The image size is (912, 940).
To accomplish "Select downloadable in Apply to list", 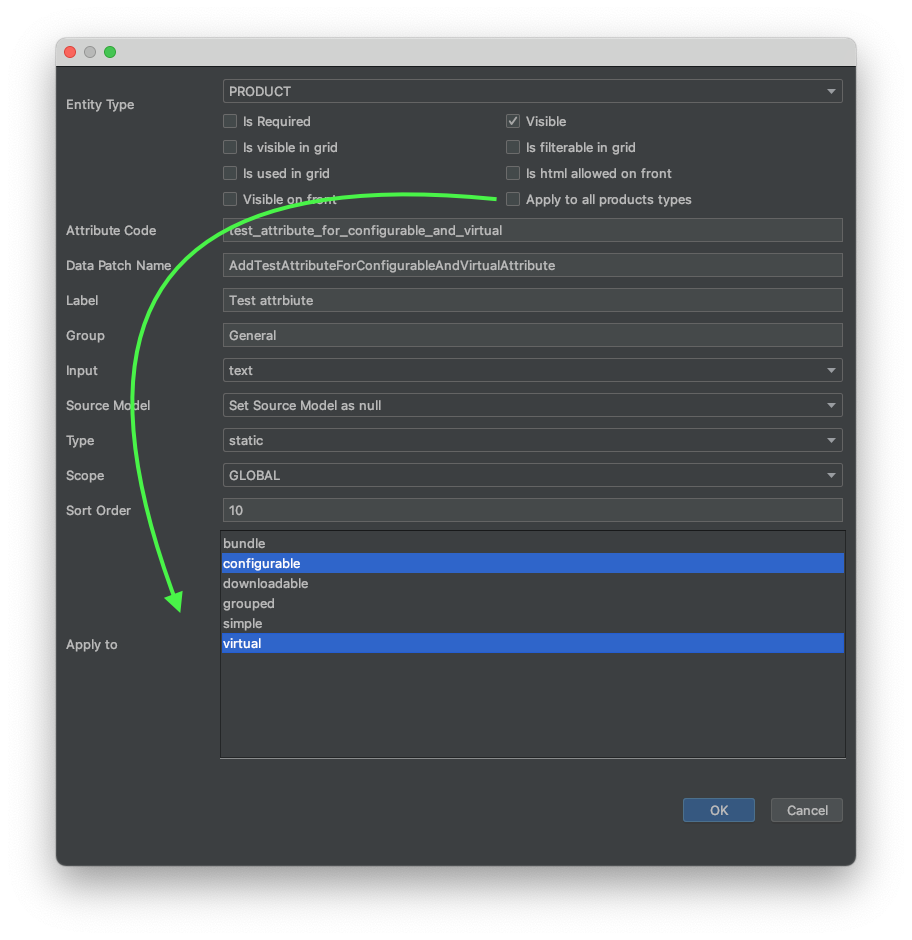I will click(532, 583).
